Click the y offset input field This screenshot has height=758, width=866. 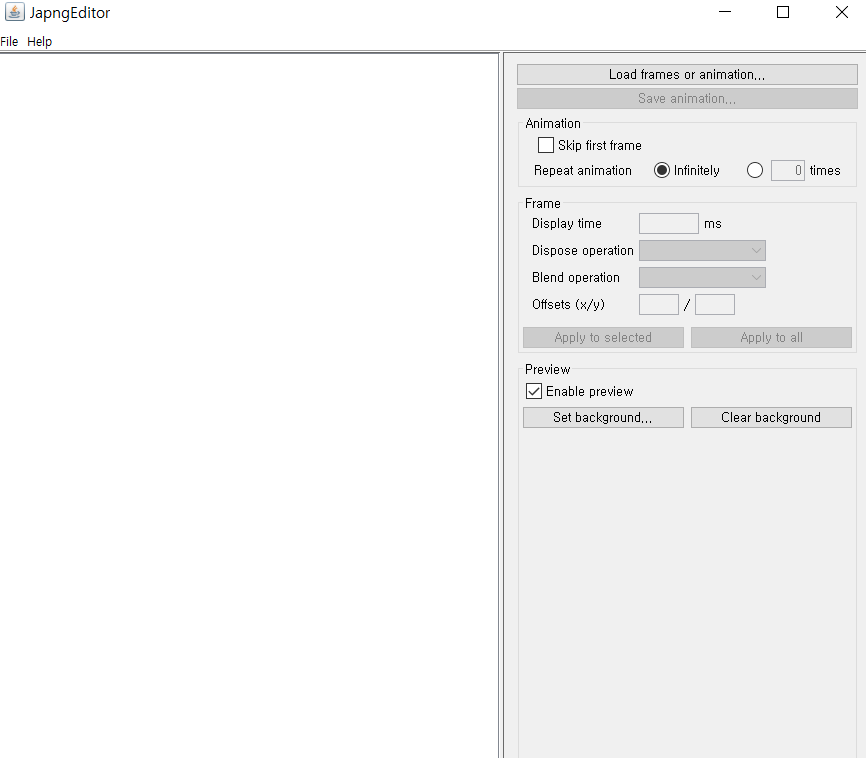(715, 304)
